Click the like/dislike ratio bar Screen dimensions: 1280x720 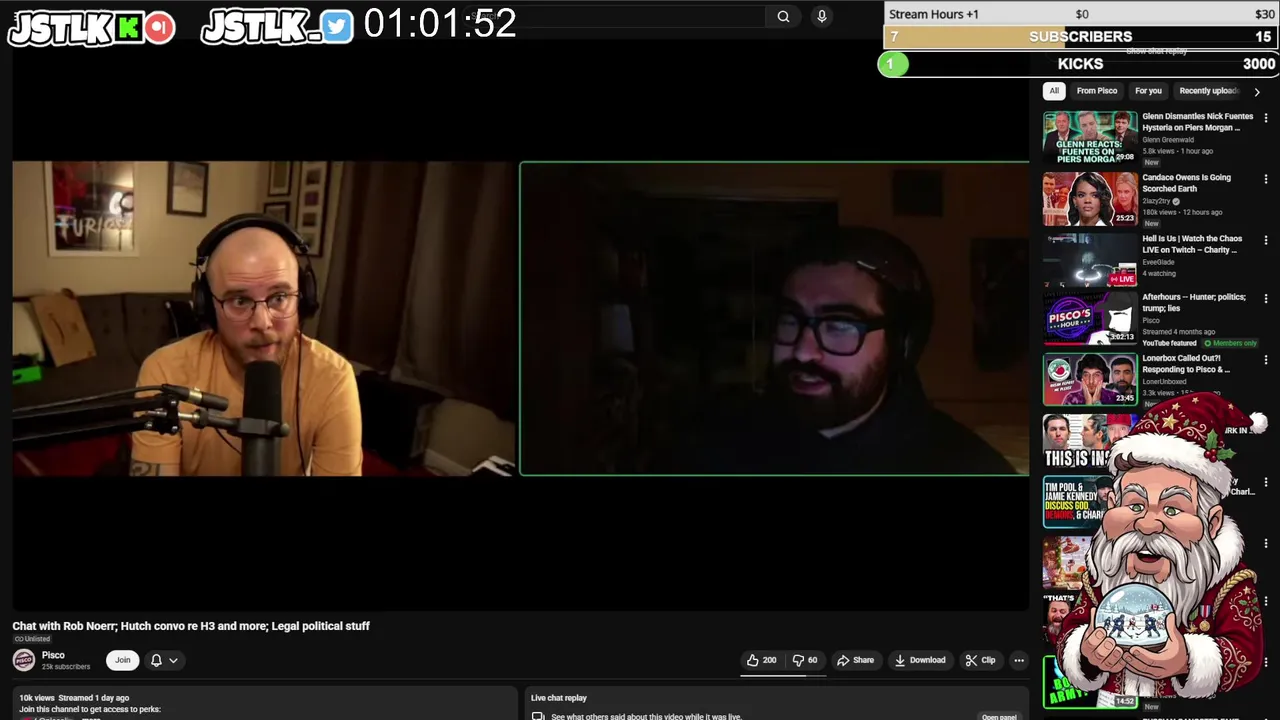point(783,675)
